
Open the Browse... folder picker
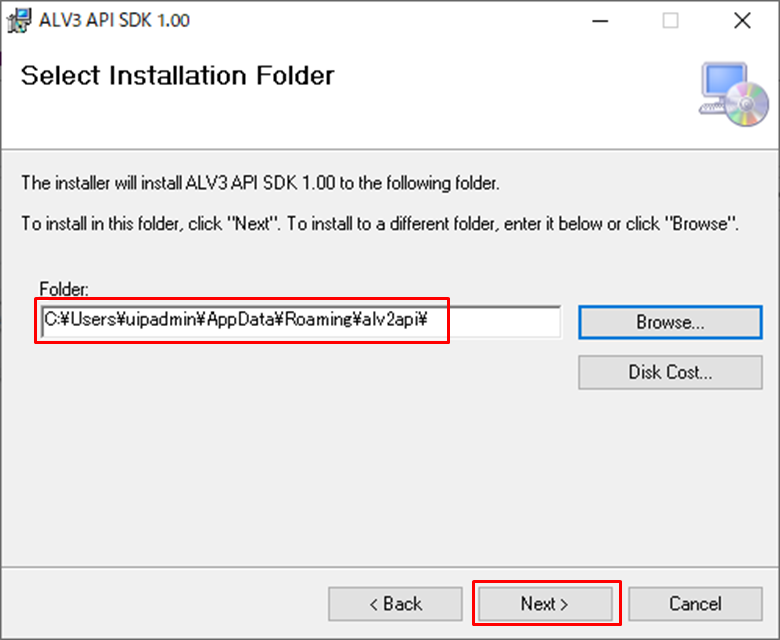pyautogui.click(x=670, y=322)
